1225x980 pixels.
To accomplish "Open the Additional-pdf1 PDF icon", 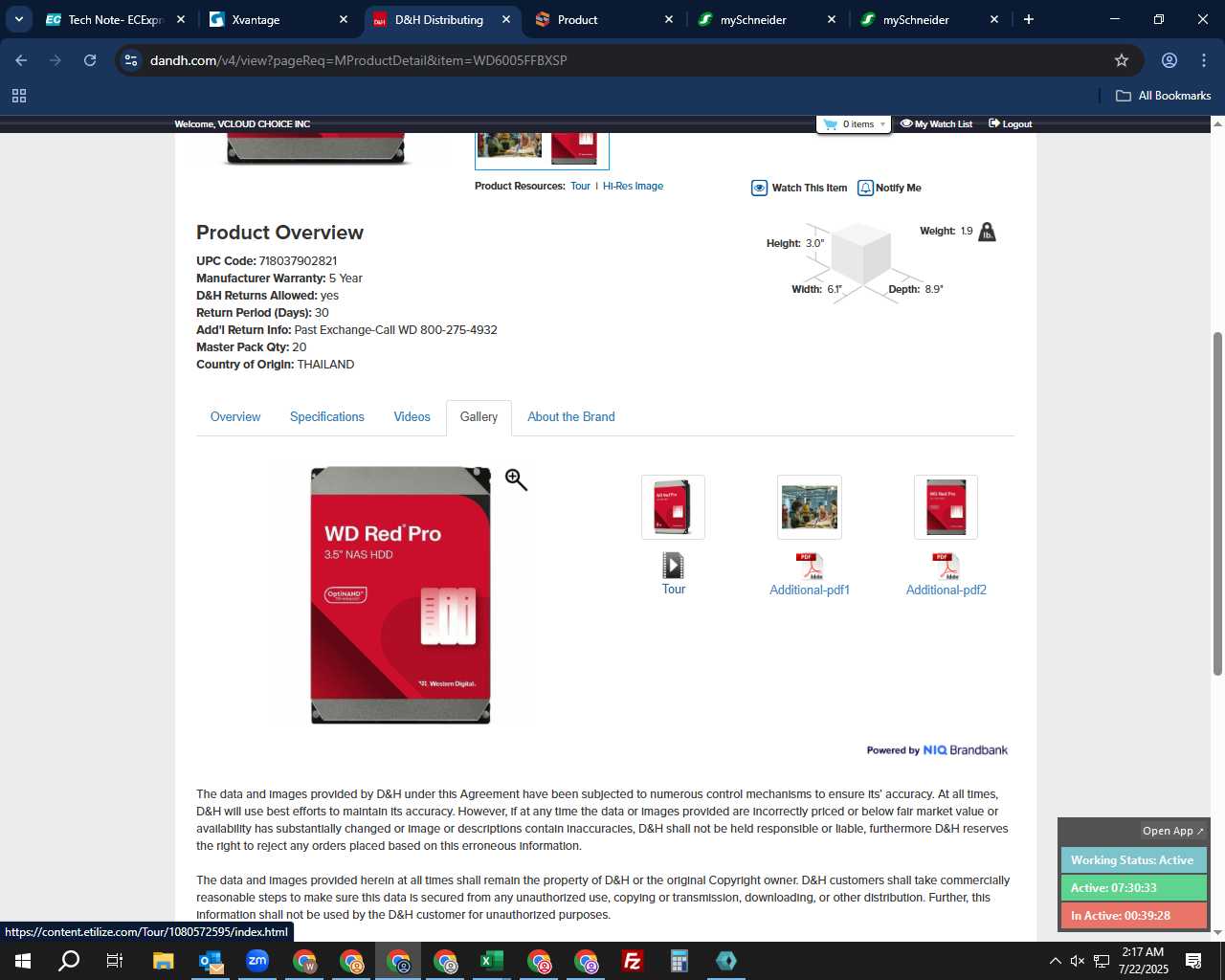I will (x=810, y=567).
